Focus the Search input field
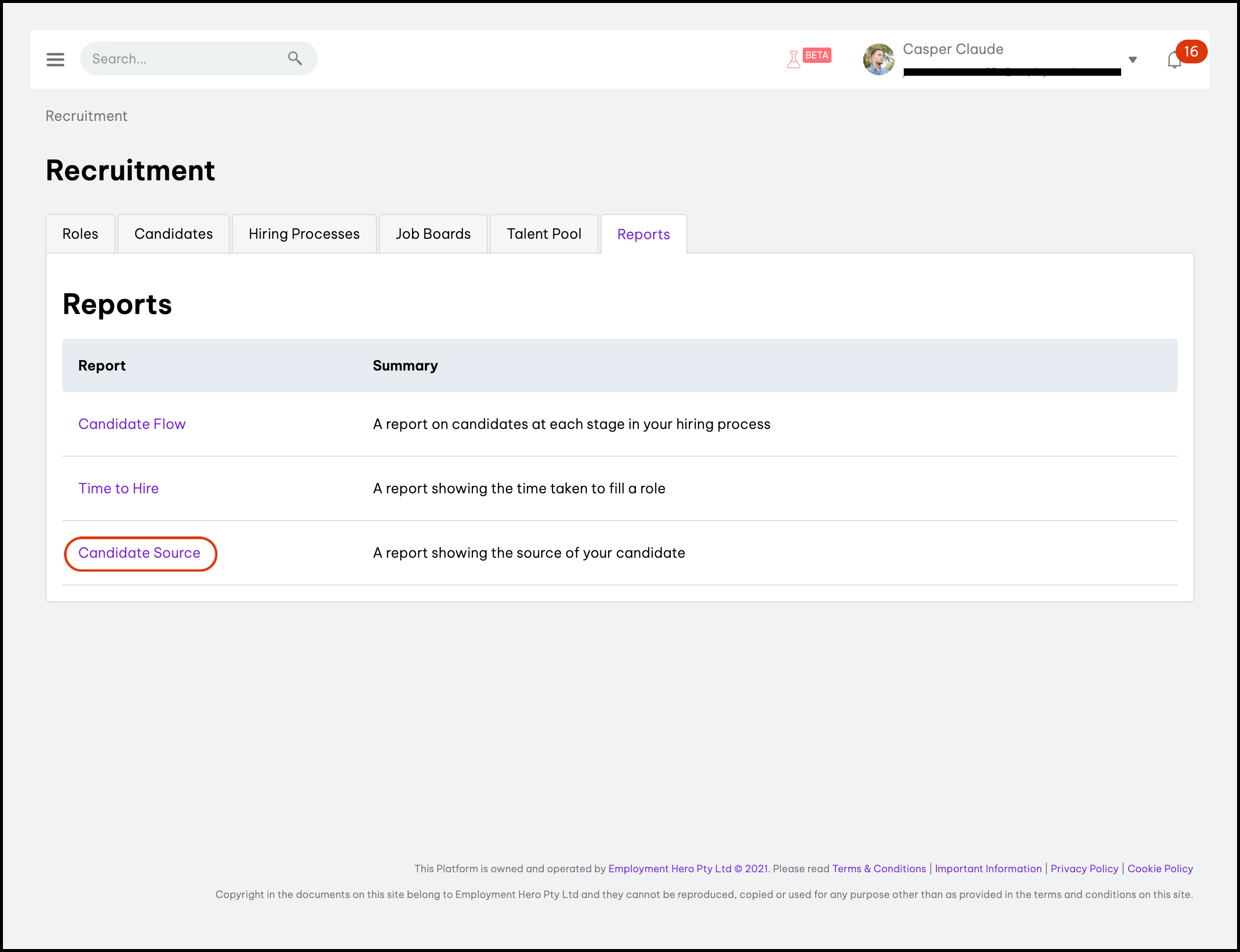This screenshot has height=952, width=1240. (x=181, y=59)
